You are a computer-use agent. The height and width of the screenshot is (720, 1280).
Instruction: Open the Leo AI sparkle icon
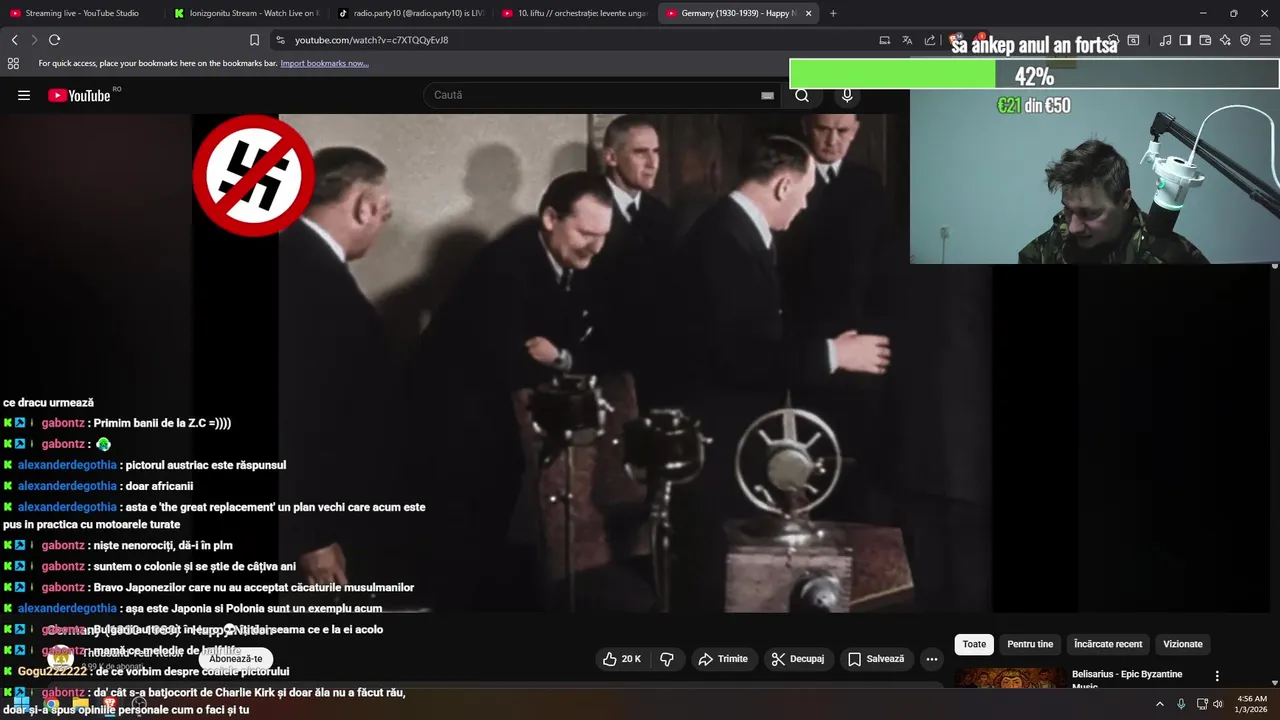click(1225, 40)
